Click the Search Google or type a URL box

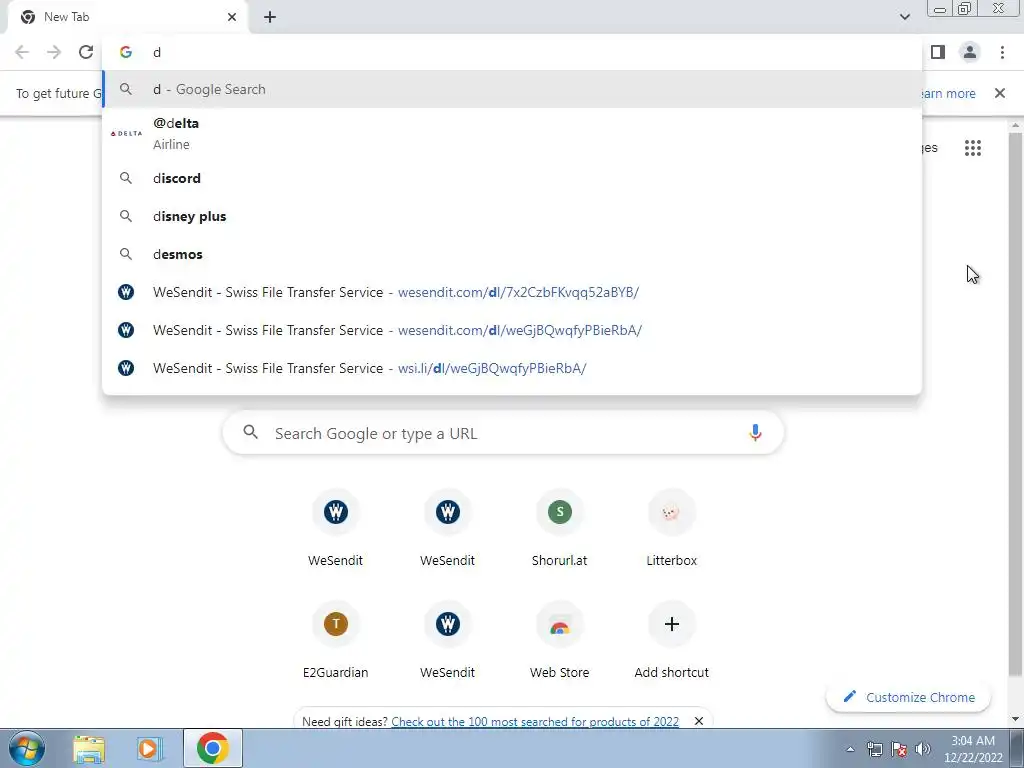[503, 433]
